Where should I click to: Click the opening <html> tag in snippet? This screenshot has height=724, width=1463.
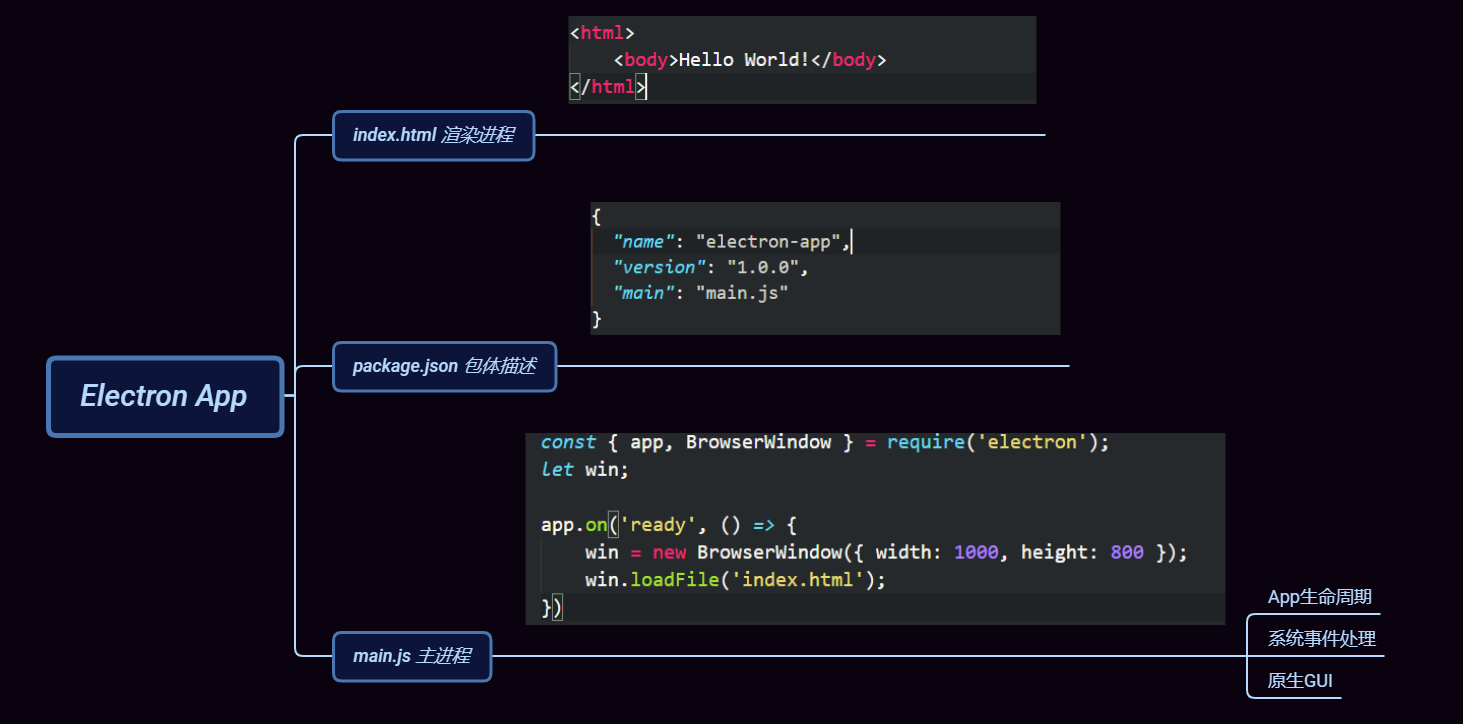(x=602, y=33)
